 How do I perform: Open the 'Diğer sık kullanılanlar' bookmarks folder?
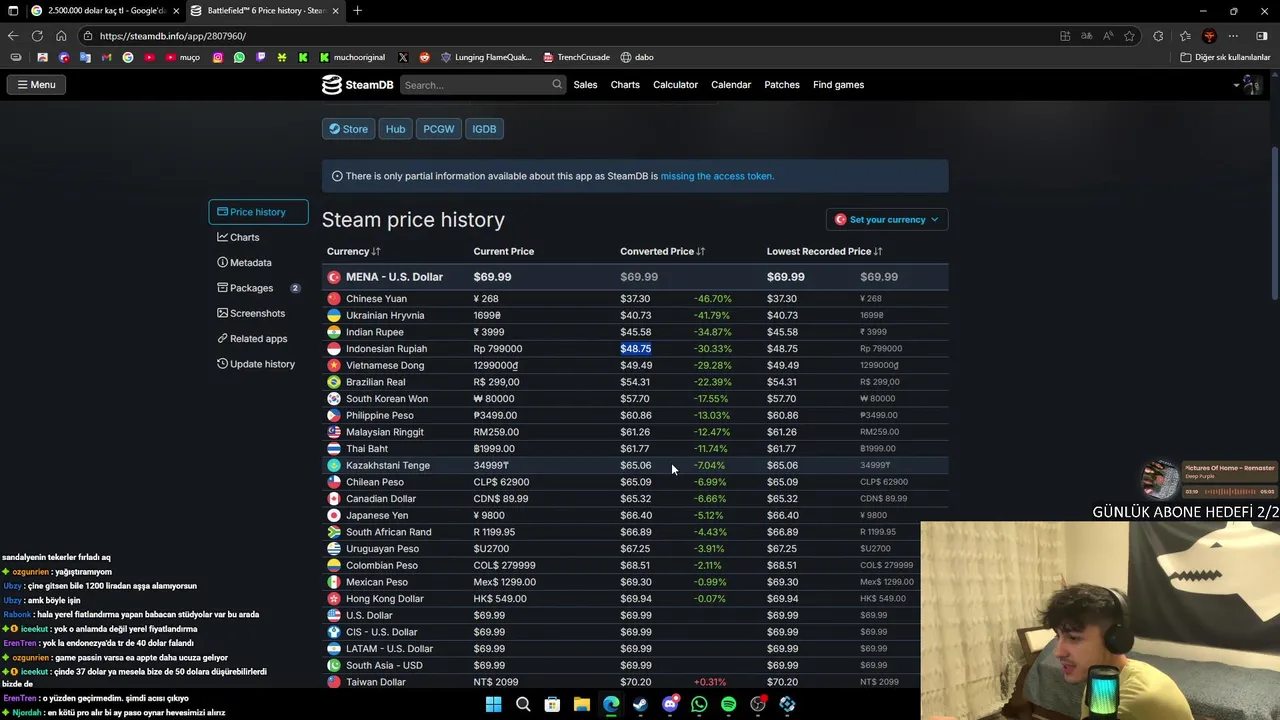[1225, 58]
